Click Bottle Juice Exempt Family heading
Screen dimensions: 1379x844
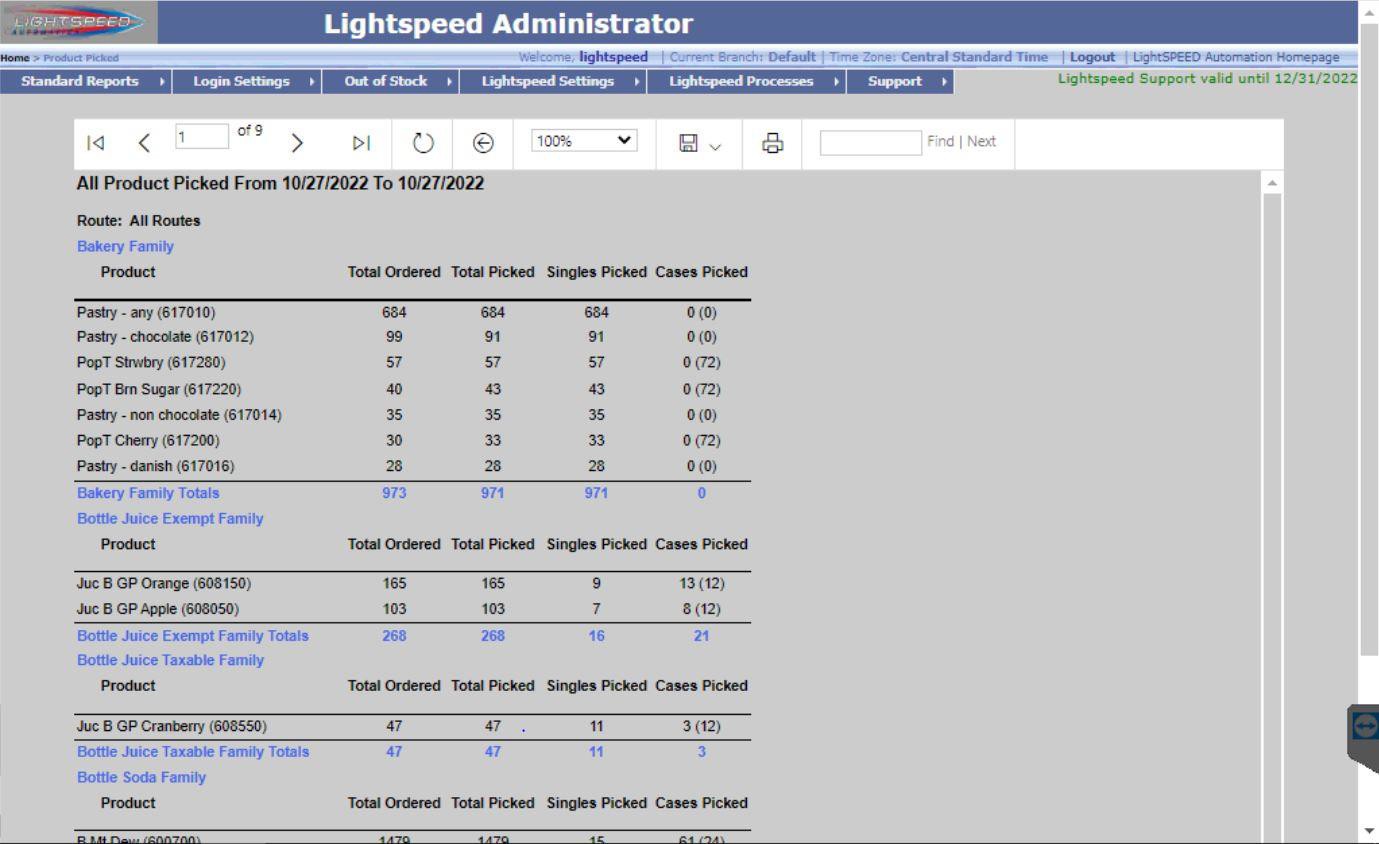click(x=170, y=518)
